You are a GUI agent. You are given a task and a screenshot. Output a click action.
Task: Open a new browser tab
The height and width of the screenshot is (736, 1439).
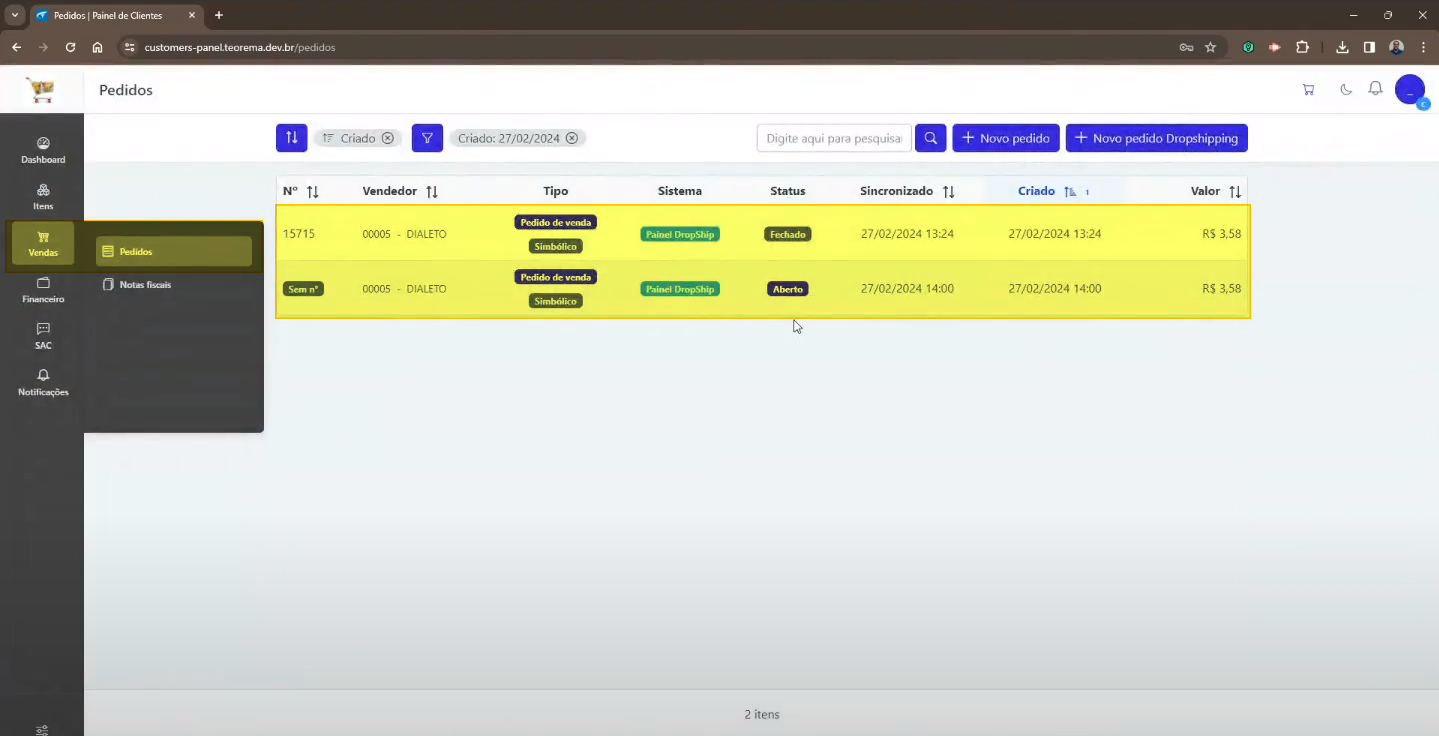(x=219, y=15)
